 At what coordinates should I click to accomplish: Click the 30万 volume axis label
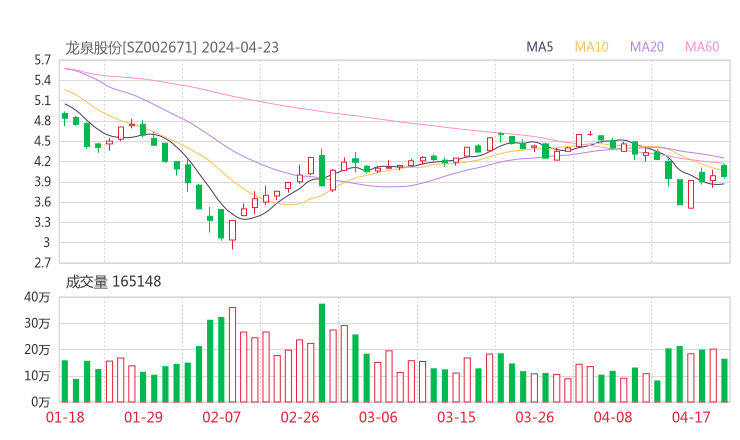coord(37,324)
